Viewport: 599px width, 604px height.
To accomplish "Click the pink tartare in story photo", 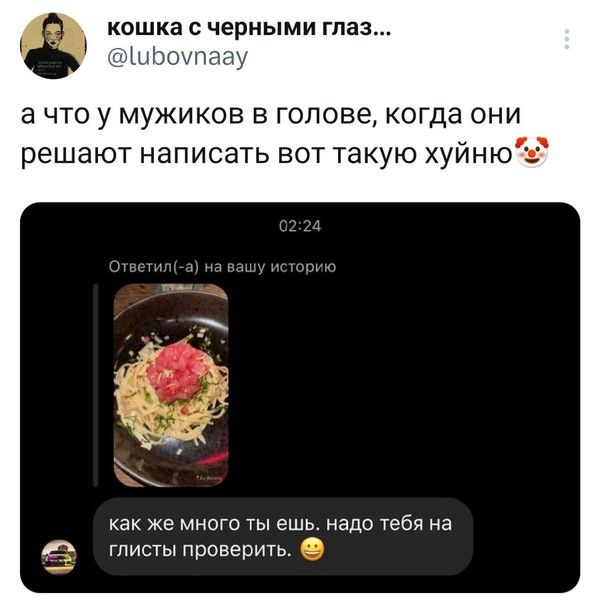I will [176, 372].
